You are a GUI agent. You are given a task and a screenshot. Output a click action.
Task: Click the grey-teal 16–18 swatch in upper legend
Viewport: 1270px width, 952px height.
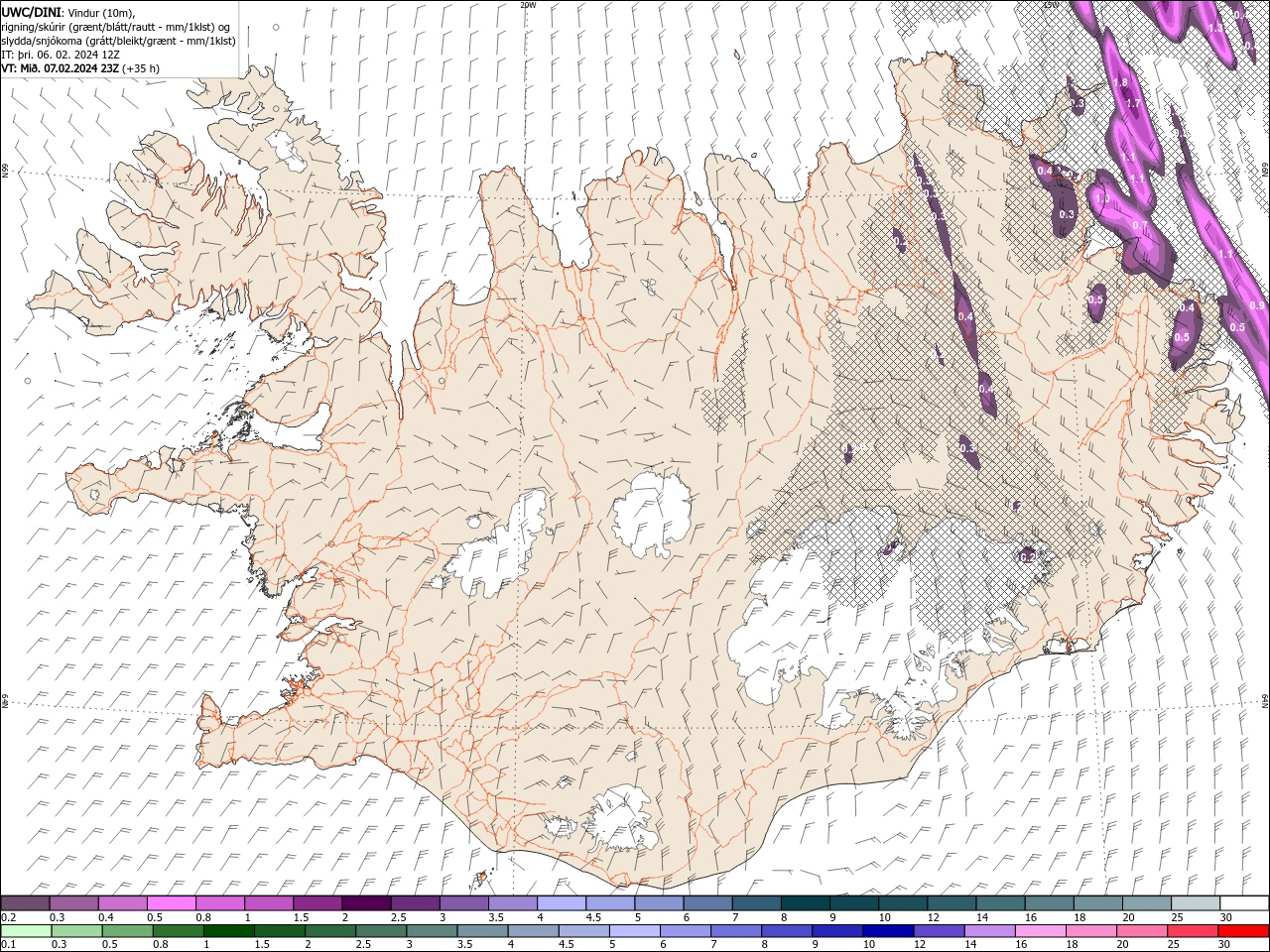pos(1048,903)
